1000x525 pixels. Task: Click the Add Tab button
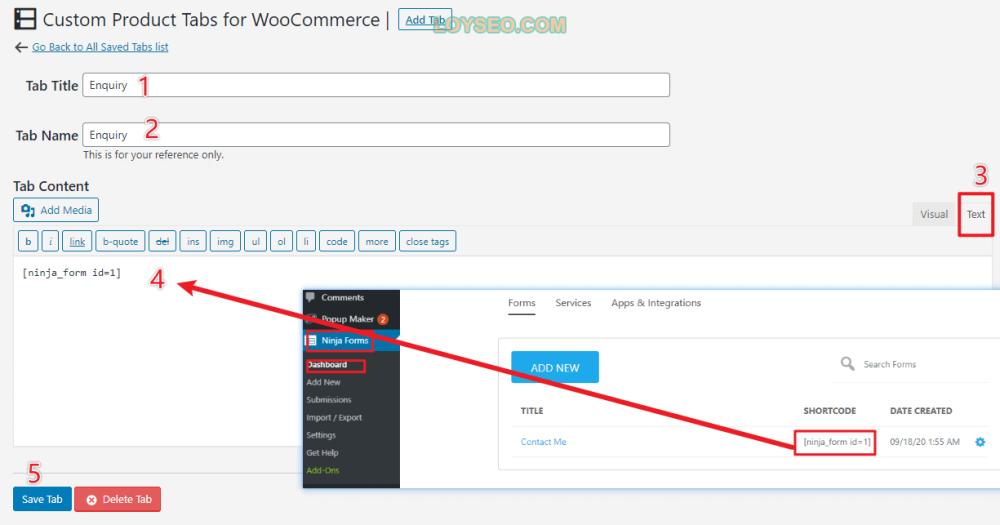425,20
